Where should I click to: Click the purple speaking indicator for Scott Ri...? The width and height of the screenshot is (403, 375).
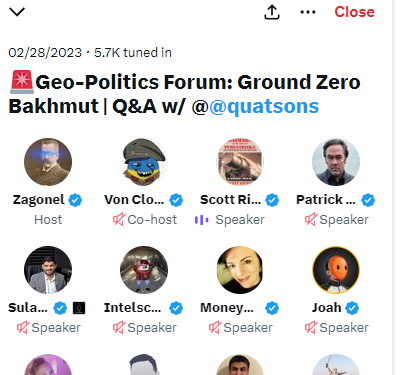[x=202, y=220]
